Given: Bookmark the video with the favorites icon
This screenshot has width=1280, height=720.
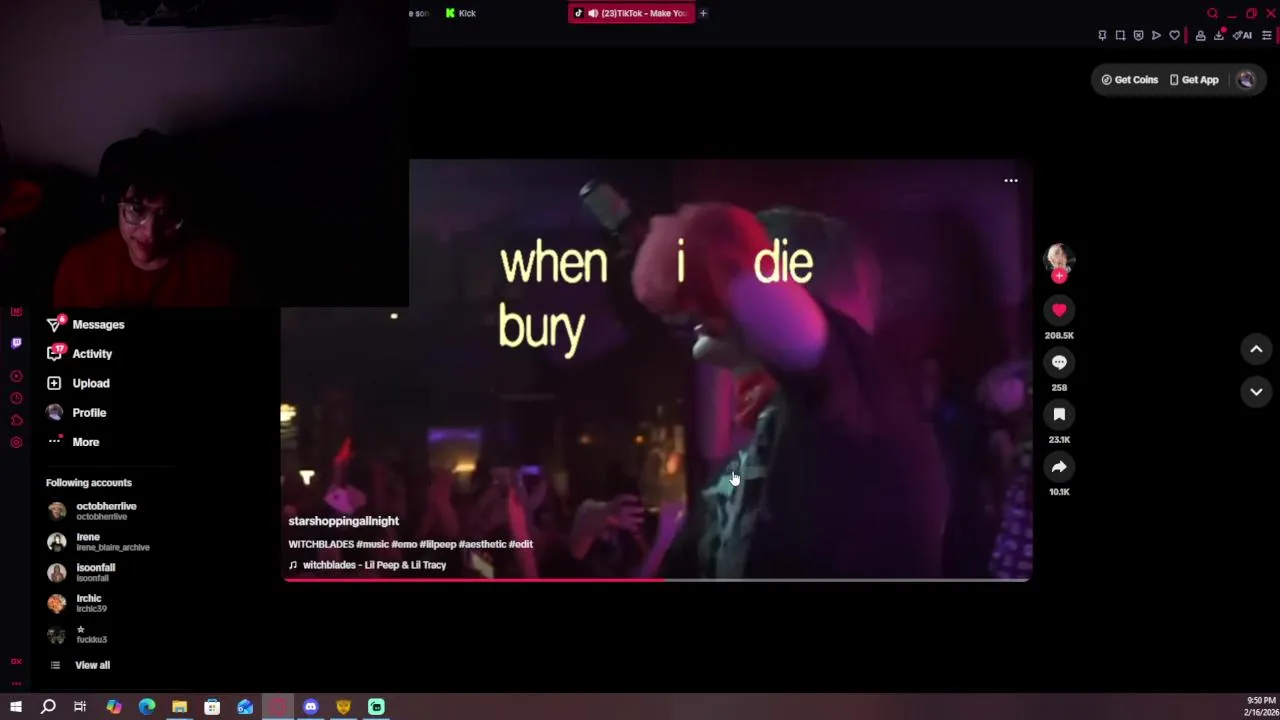Looking at the screenshot, I should click(1059, 414).
